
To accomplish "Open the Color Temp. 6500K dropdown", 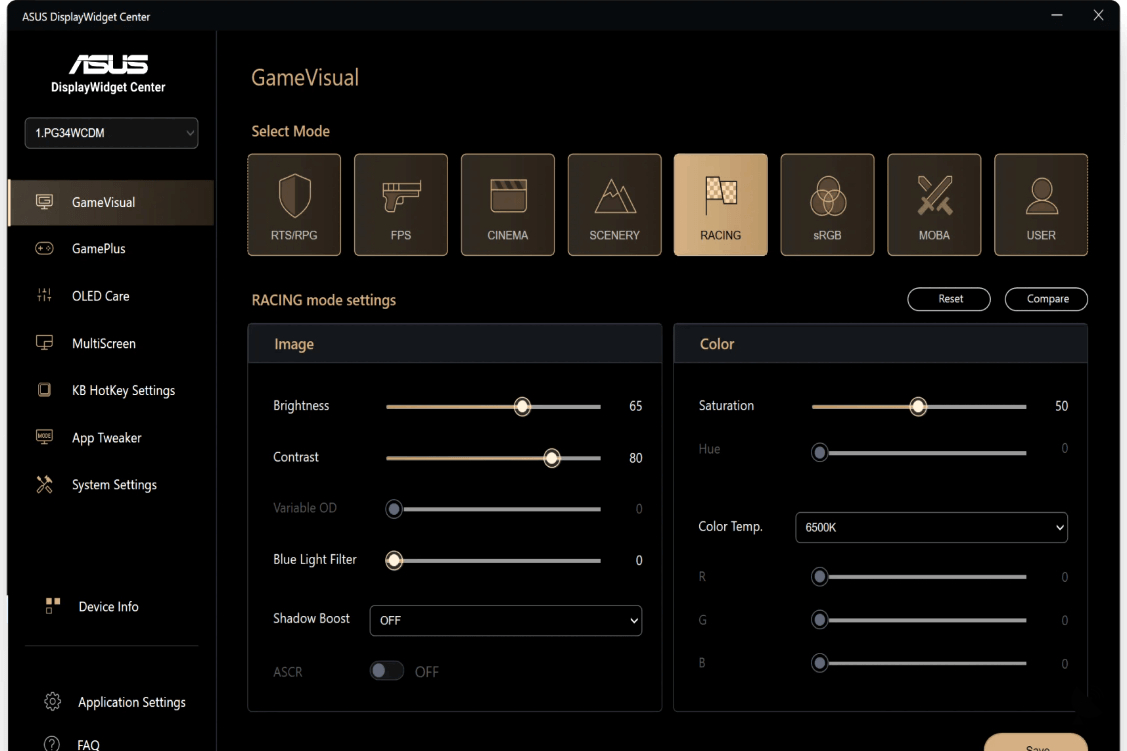I will (x=931, y=527).
